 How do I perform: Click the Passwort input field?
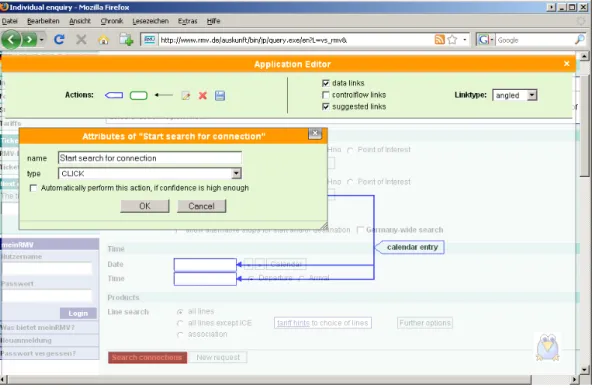pos(47,296)
